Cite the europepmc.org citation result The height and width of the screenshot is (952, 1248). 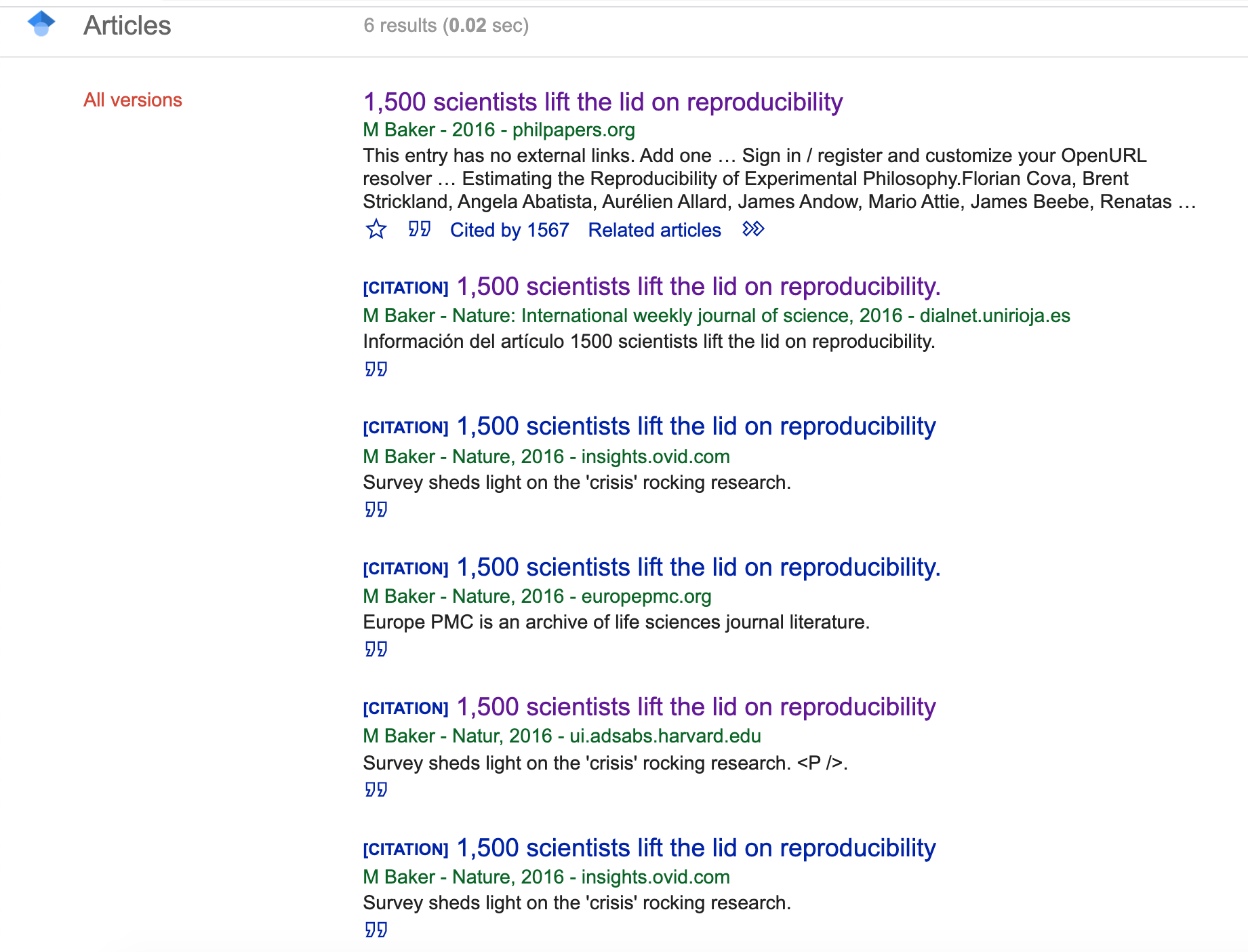point(376,649)
